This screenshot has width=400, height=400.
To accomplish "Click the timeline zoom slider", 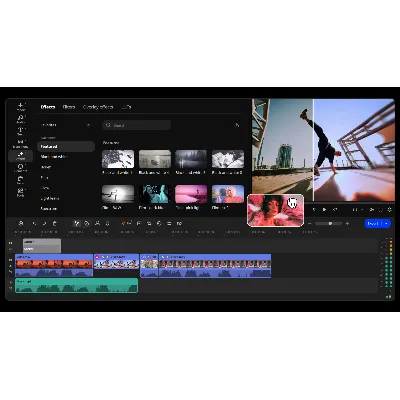I will [x=328, y=224].
